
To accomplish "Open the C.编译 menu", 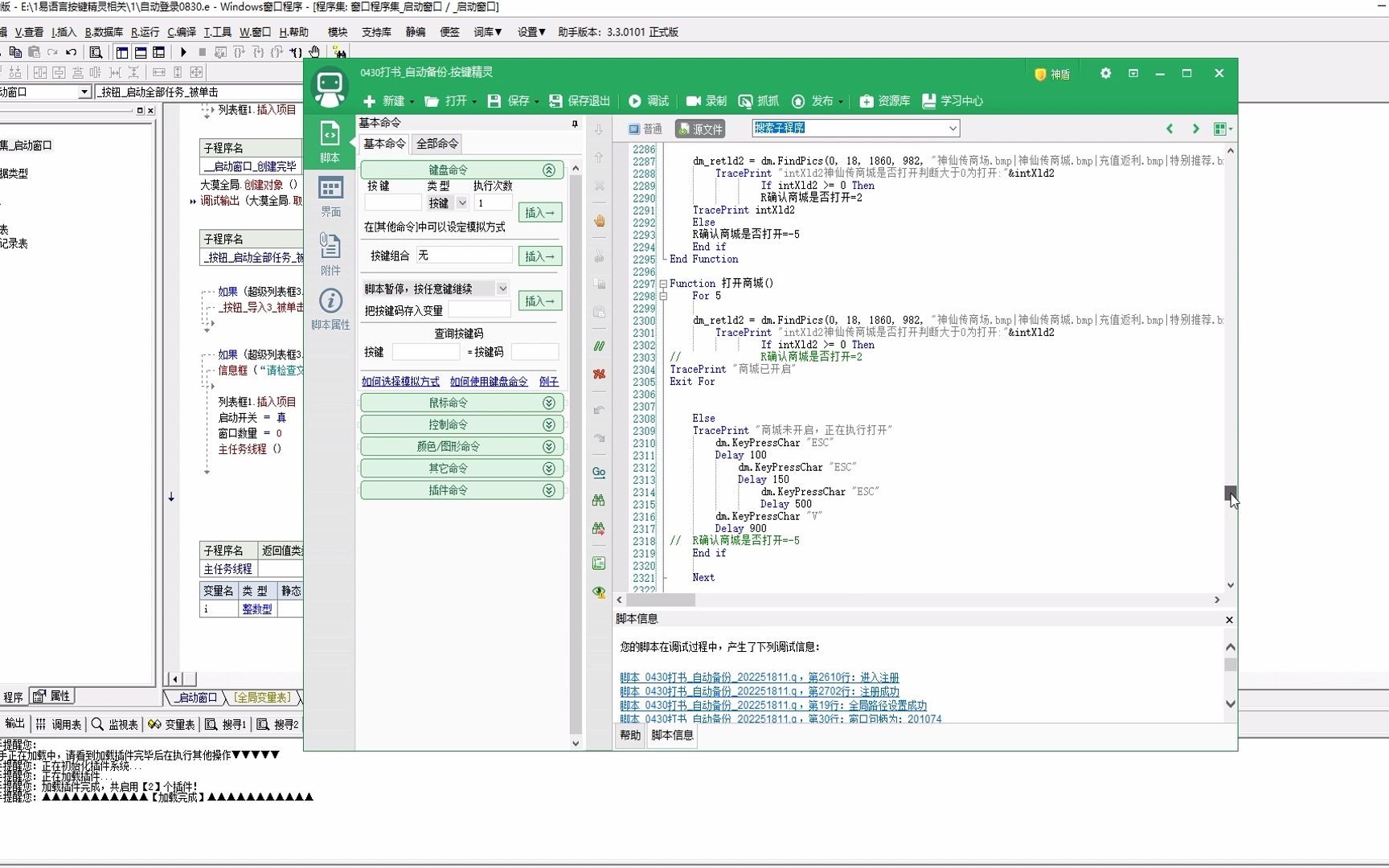I will pos(182,32).
